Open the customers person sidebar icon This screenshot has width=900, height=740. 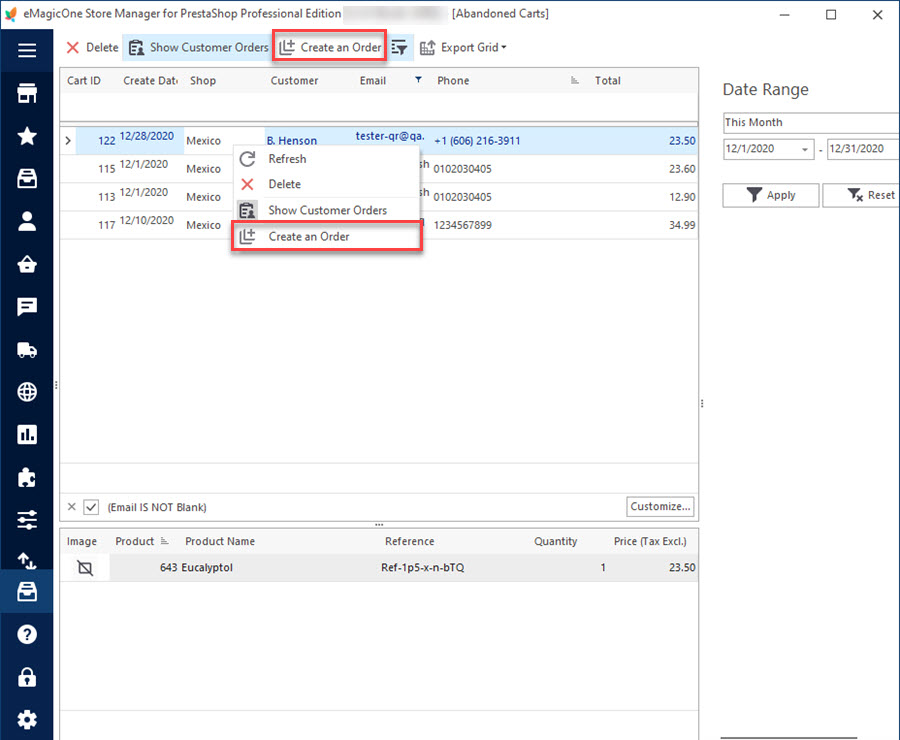click(x=26, y=221)
